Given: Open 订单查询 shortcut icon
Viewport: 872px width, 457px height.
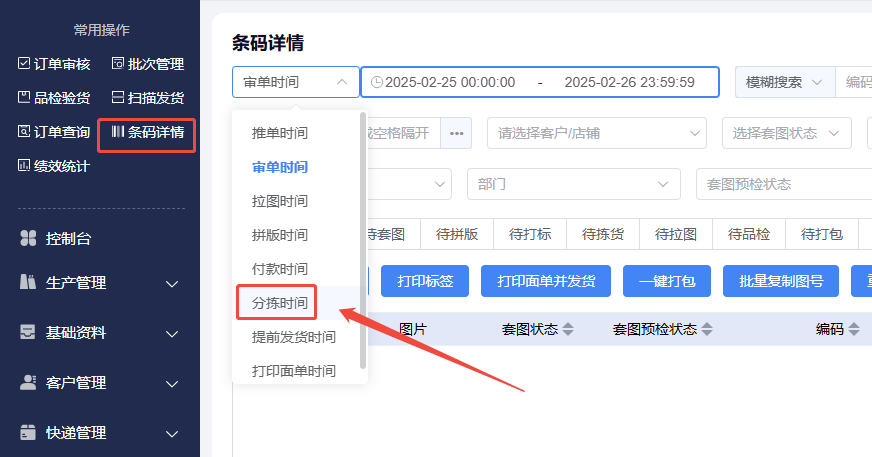Looking at the screenshot, I should click(x=24, y=131).
